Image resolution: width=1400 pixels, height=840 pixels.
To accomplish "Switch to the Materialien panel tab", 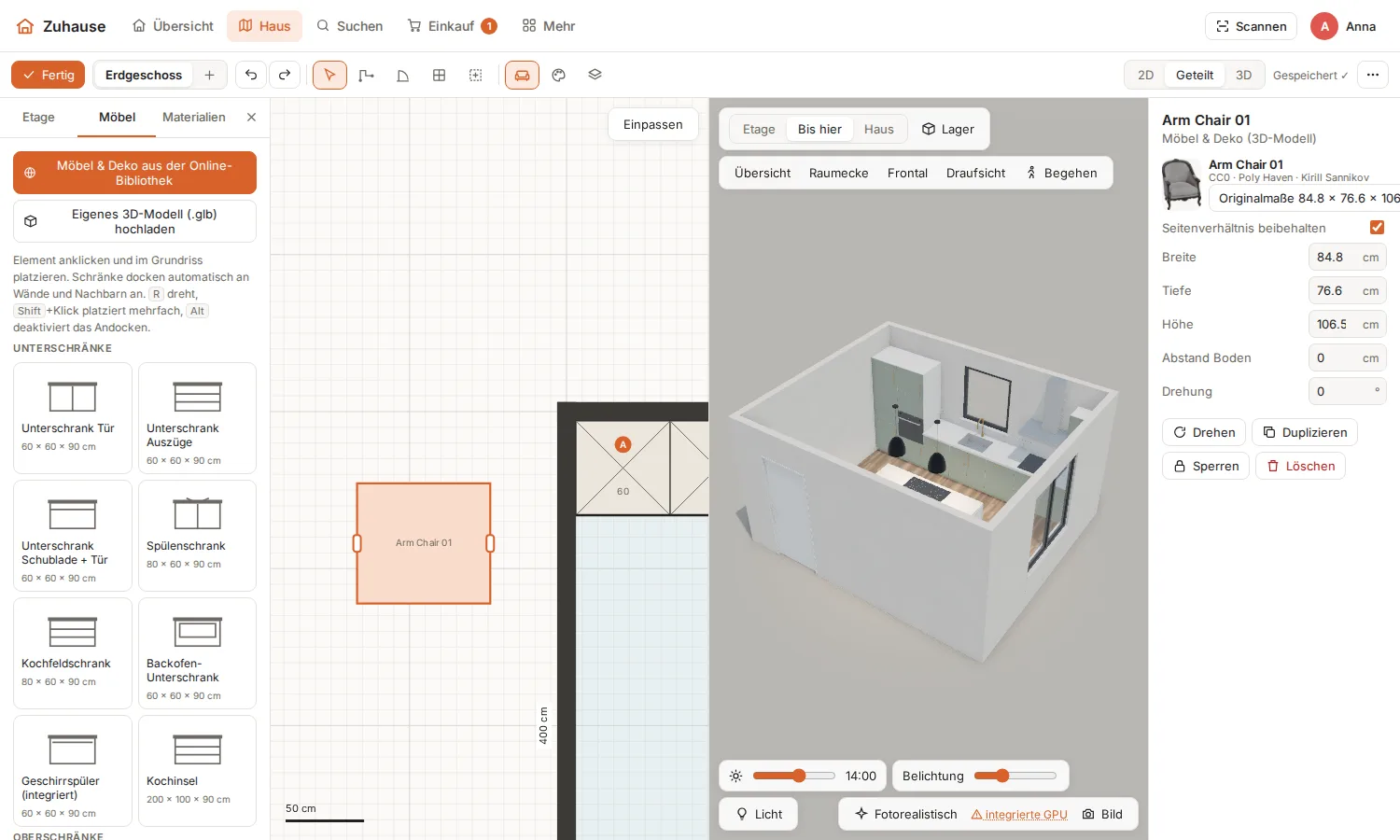I will [194, 117].
